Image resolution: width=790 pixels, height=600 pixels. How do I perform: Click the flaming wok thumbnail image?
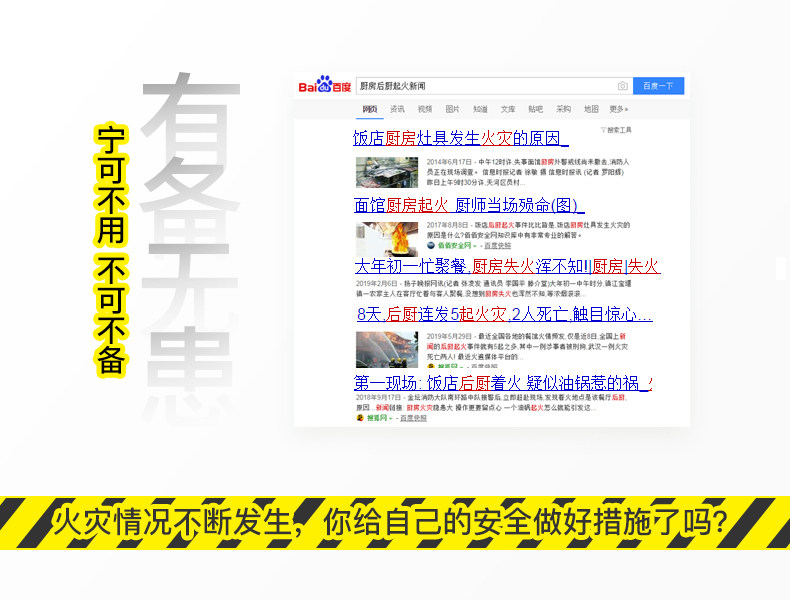387,239
